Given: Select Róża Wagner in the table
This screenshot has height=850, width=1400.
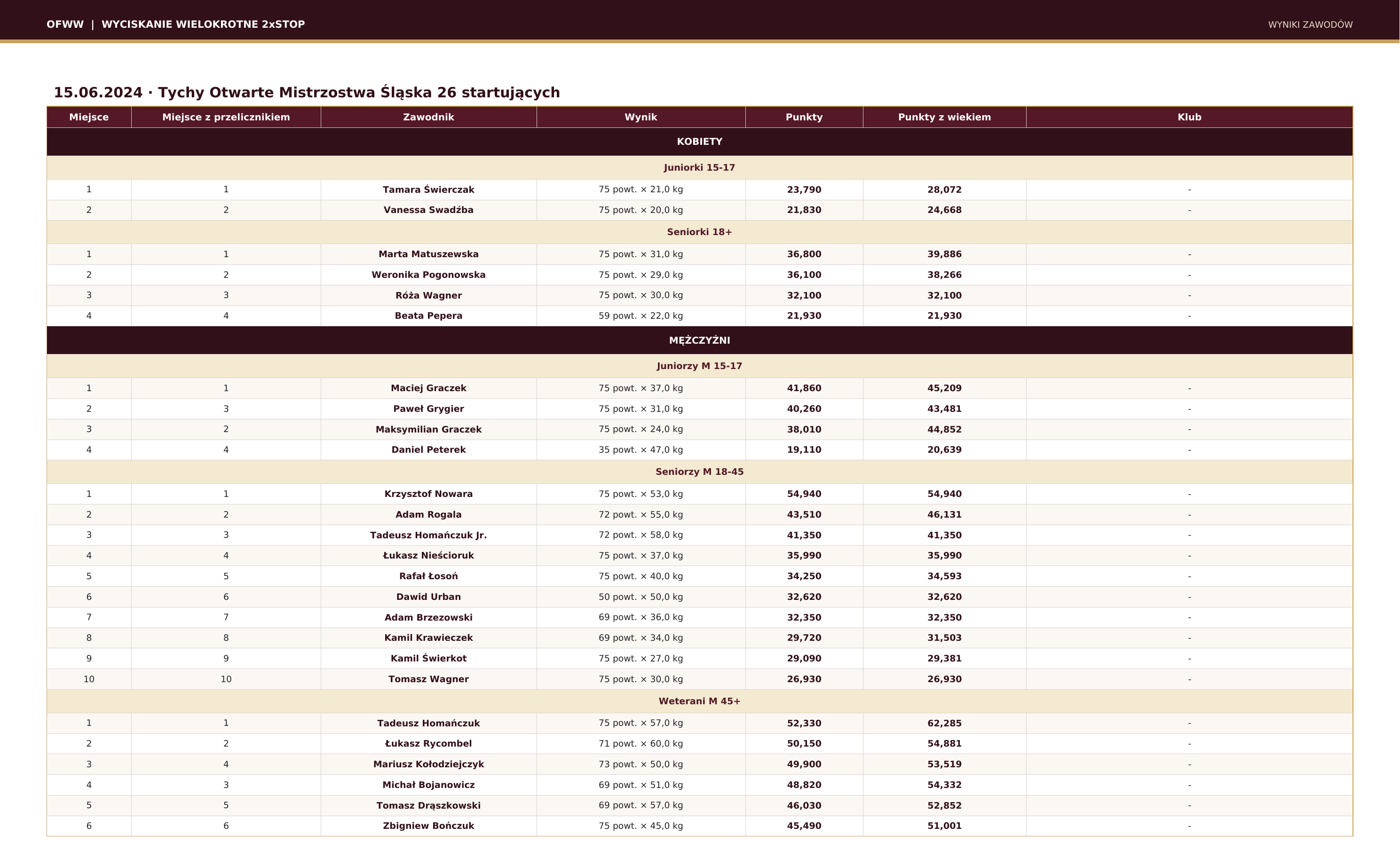Looking at the screenshot, I should pyautogui.click(x=428, y=295).
